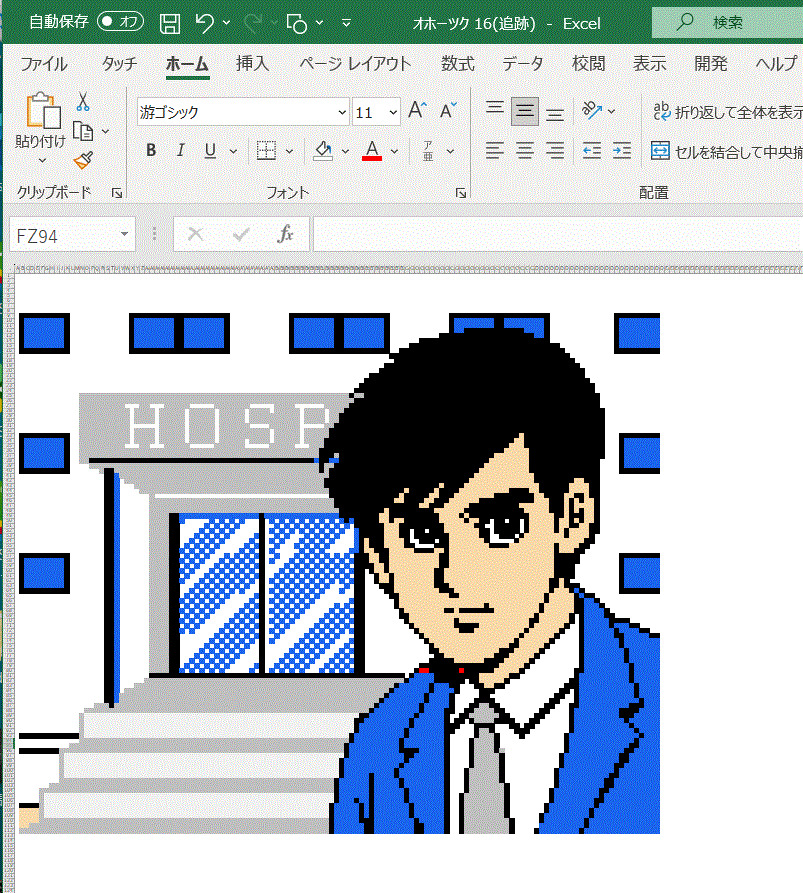Apply the fill color bucket icon
Screen dimensions: 803x893
pos(323,150)
